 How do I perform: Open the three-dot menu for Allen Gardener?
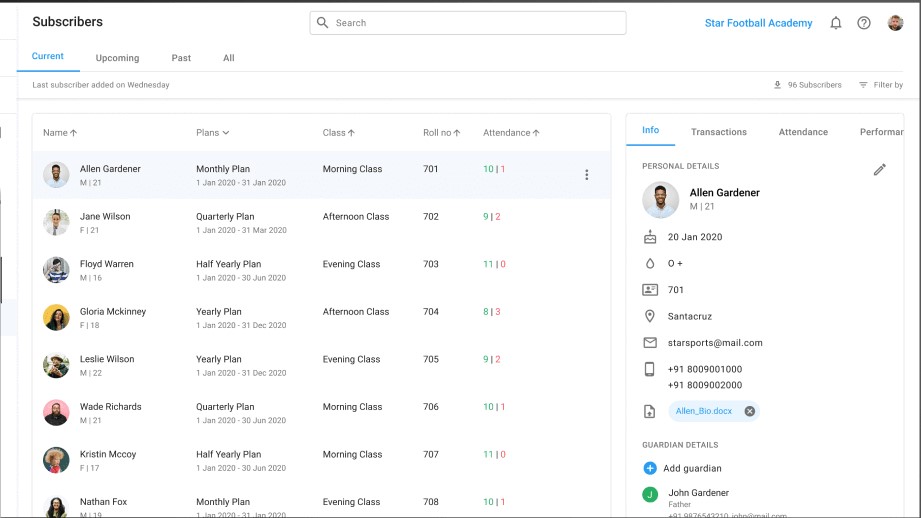(x=586, y=175)
